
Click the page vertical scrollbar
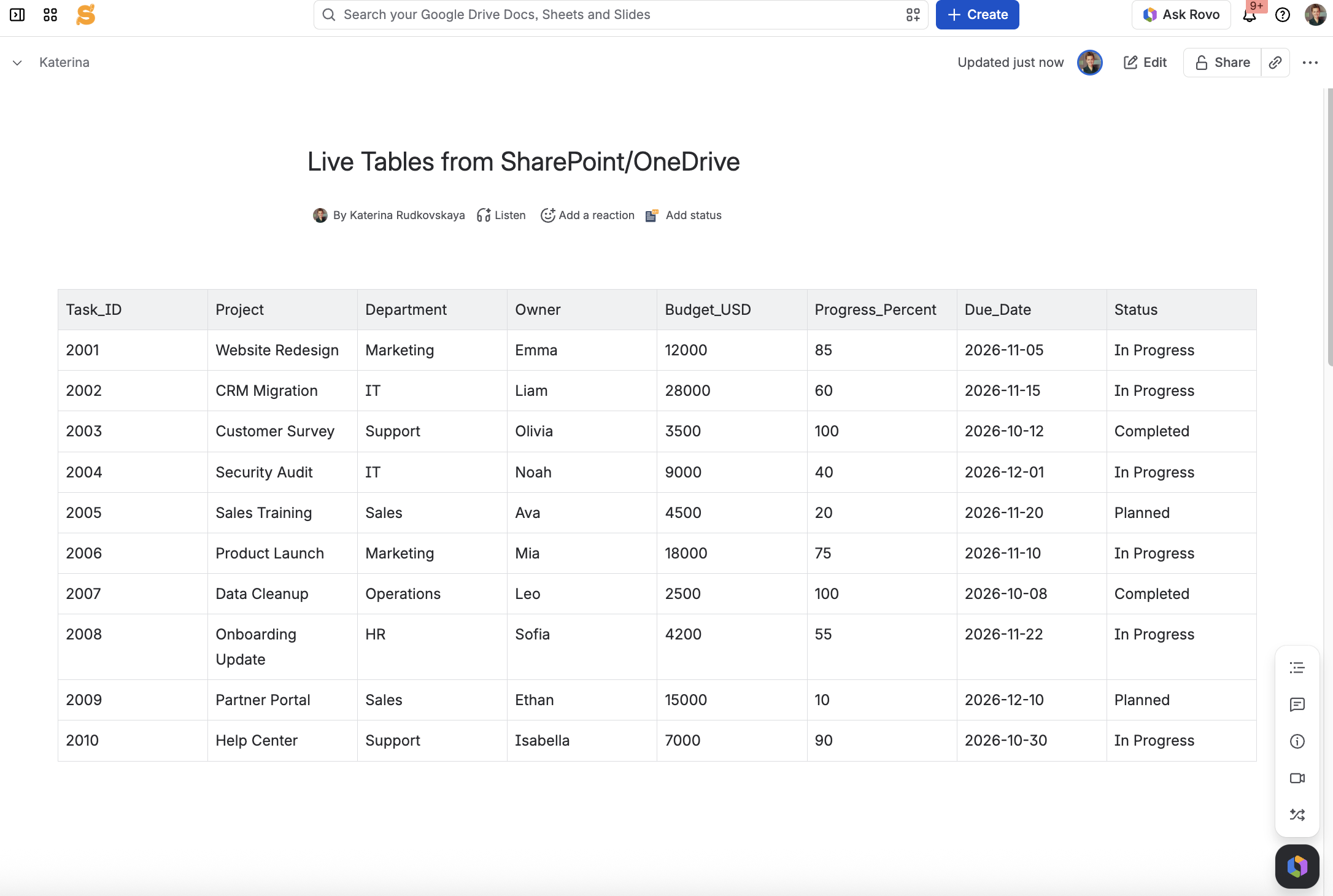pyautogui.click(x=1330, y=227)
